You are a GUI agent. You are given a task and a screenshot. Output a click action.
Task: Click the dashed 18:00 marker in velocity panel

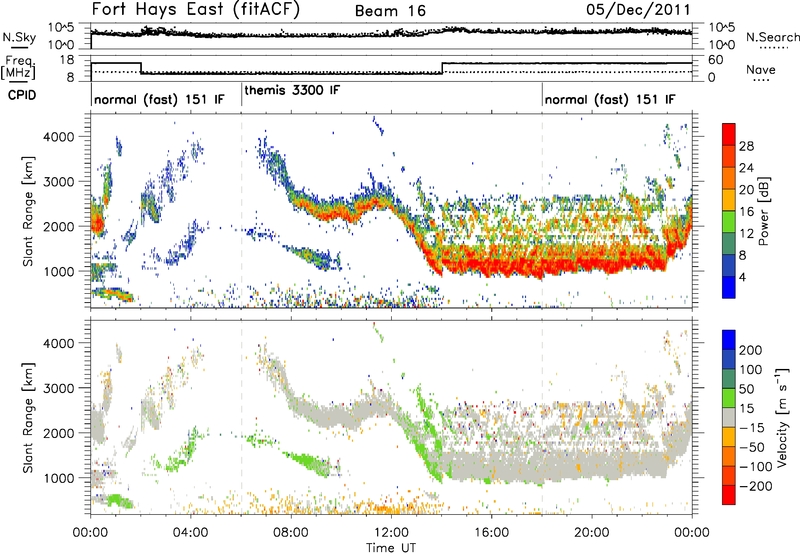click(x=542, y=416)
